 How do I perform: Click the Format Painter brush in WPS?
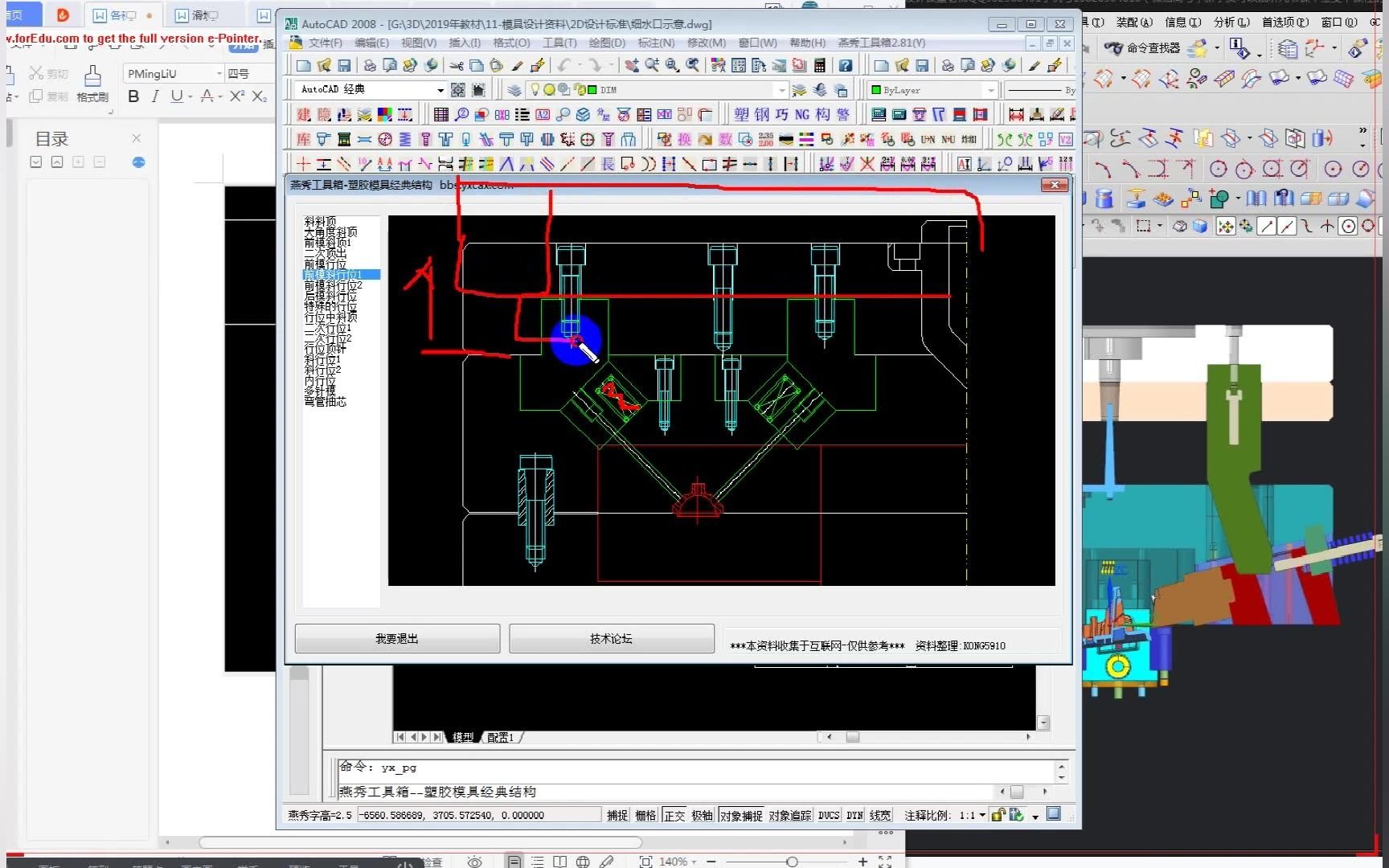pos(93,84)
